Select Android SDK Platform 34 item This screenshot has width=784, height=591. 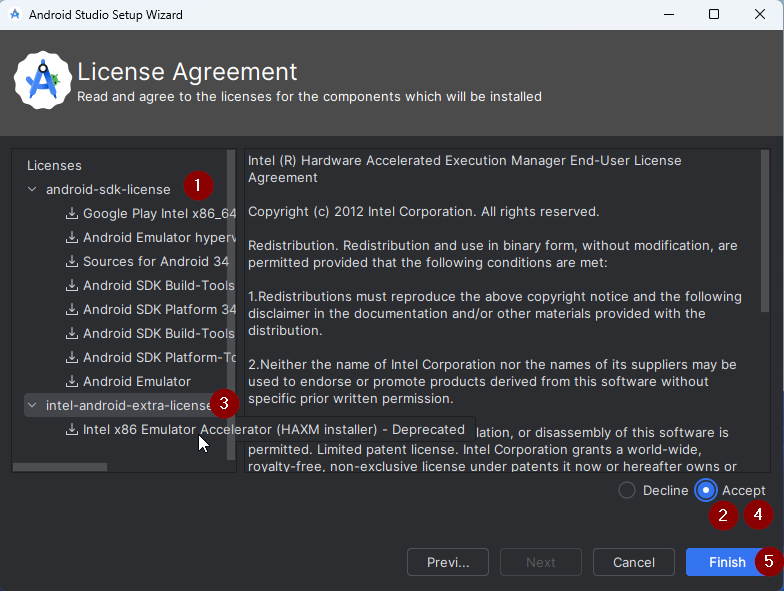click(159, 310)
